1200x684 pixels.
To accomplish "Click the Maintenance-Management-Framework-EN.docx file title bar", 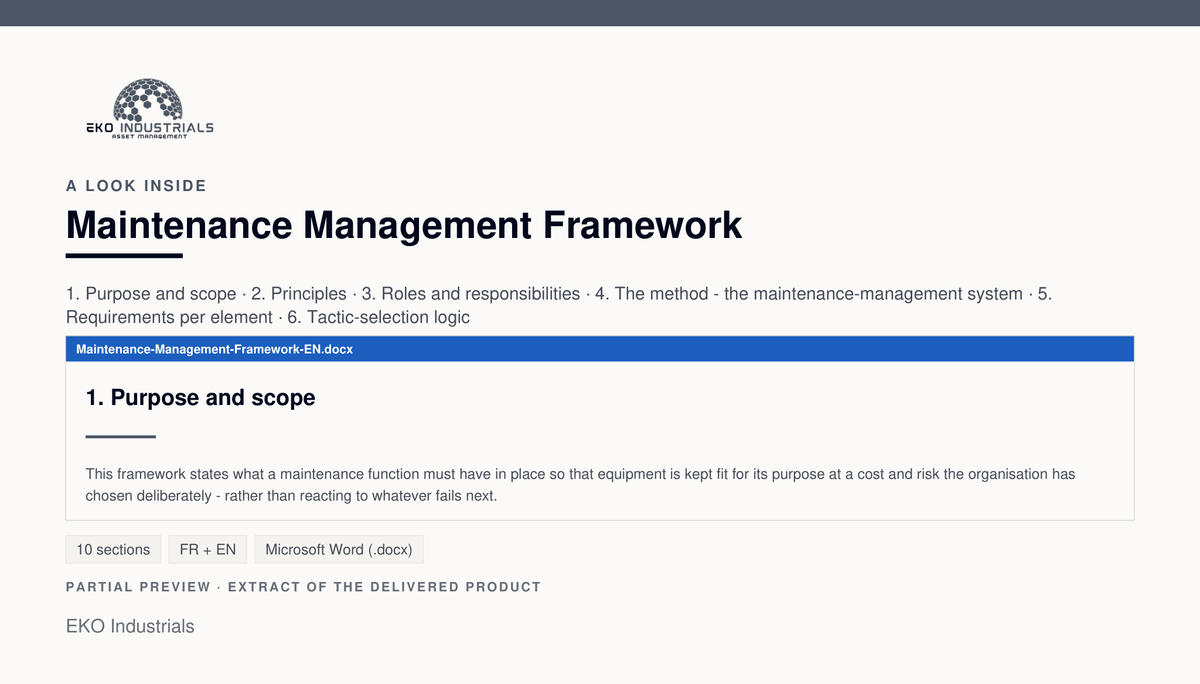I will [x=600, y=349].
